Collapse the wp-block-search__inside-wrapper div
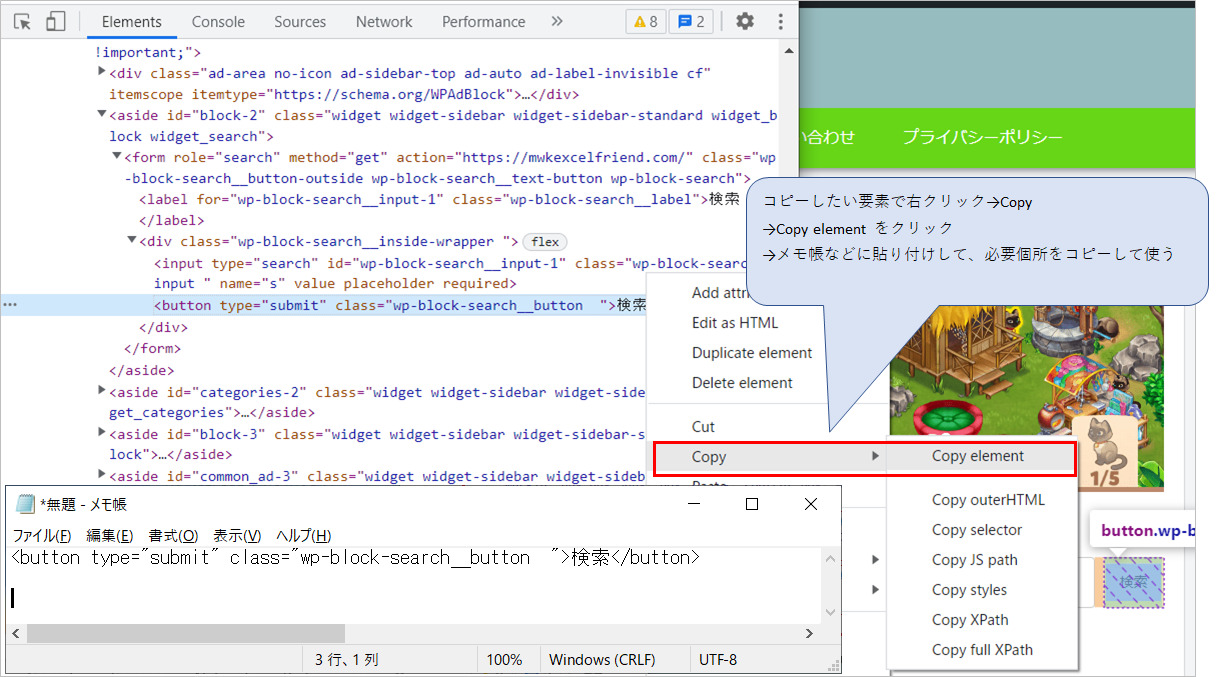The height and width of the screenshot is (677, 1223). 133,241
